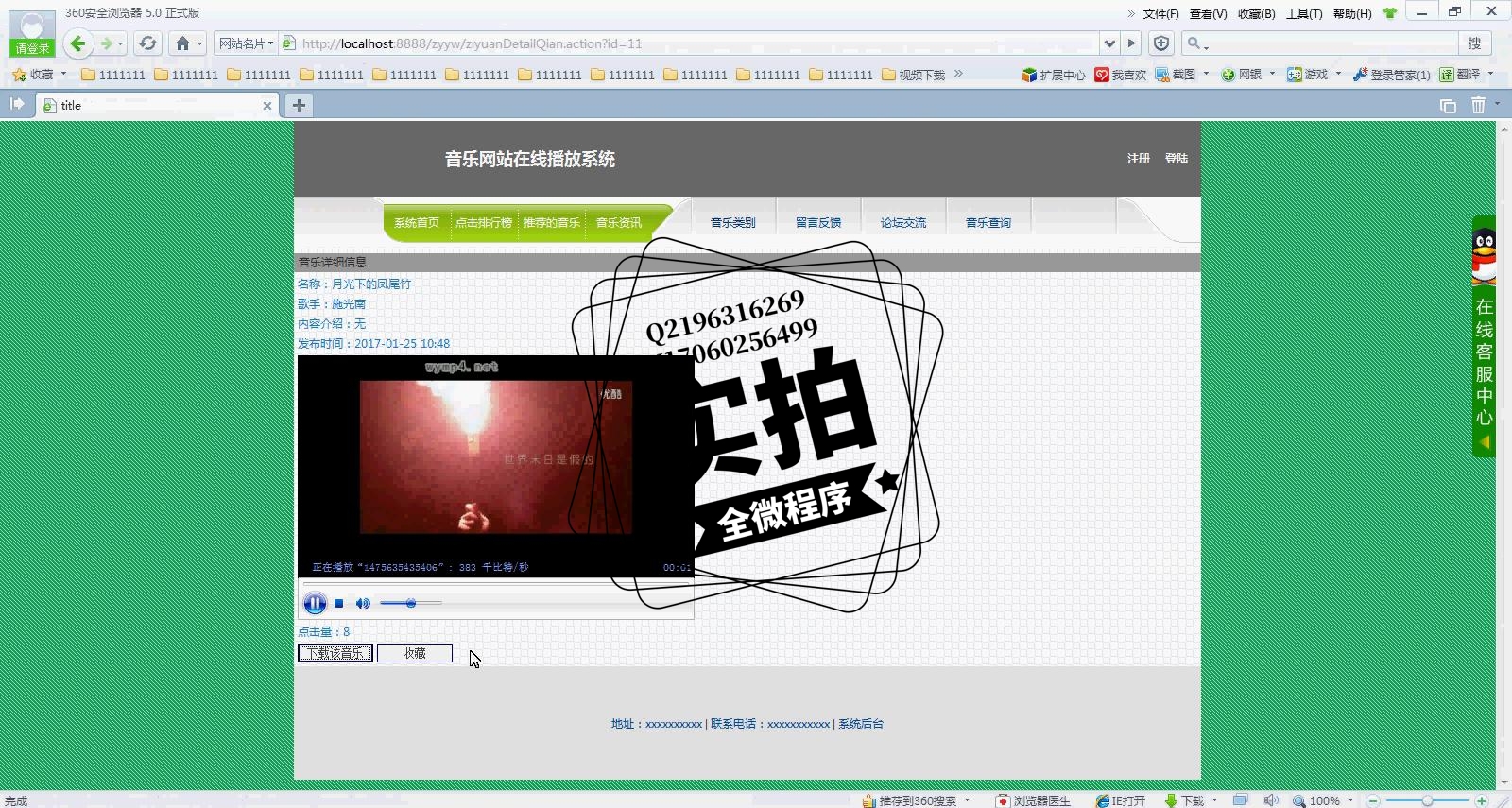Pause the music video playback
This screenshot has height=808, width=1512.
click(x=315, y=603)
